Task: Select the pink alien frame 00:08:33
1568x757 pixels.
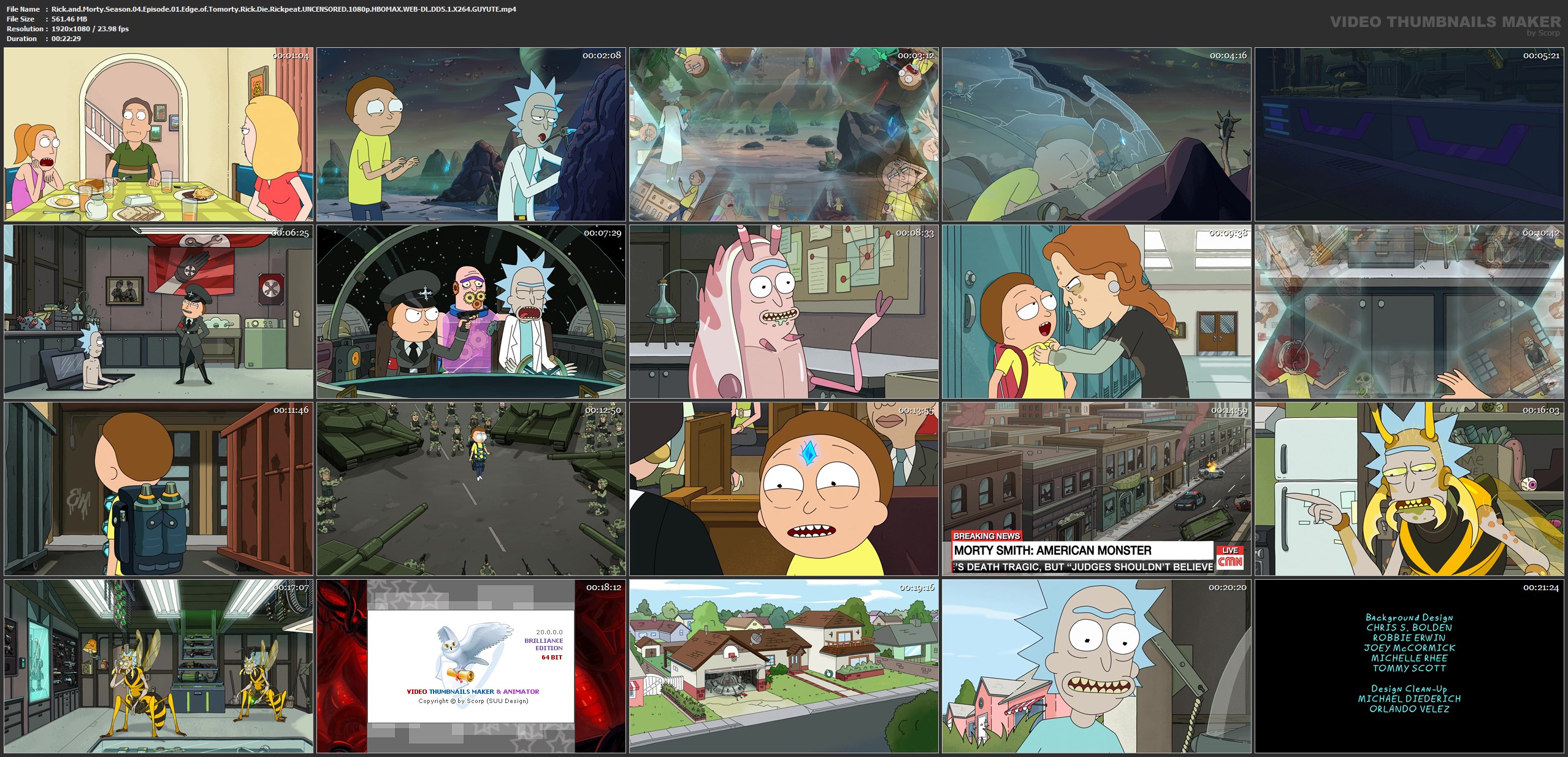Action: pyautogui.click(x=784, y=312)
